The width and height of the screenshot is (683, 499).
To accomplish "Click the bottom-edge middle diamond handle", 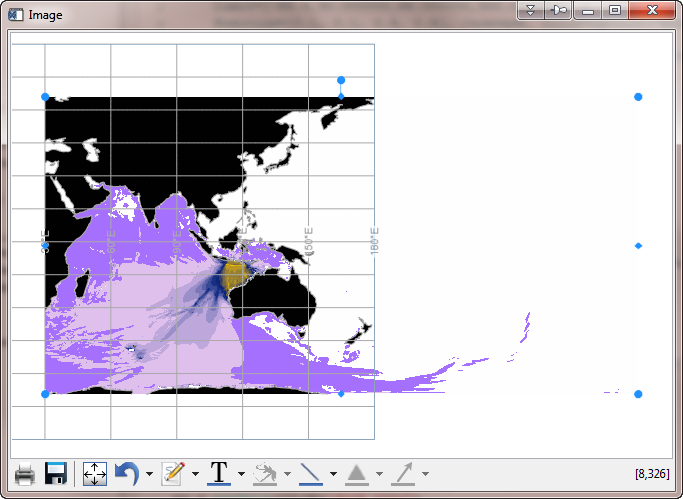I will pyautogui.click(x=341, y=394).
